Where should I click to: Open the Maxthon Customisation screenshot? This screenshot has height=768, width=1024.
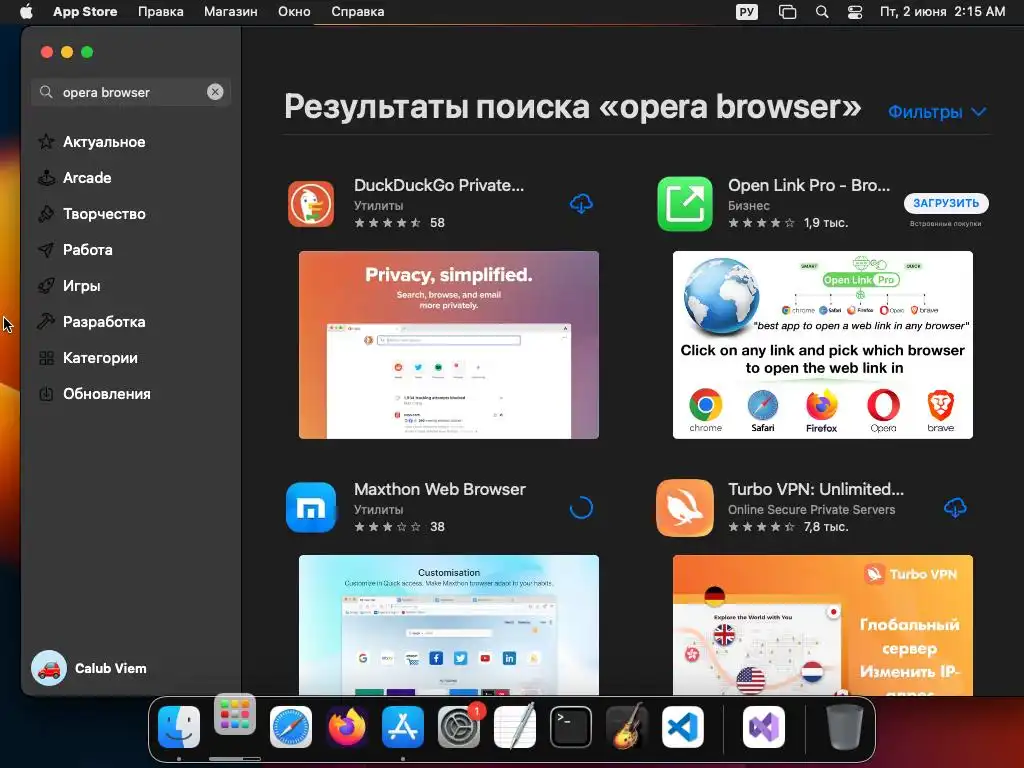coord(449,625)
